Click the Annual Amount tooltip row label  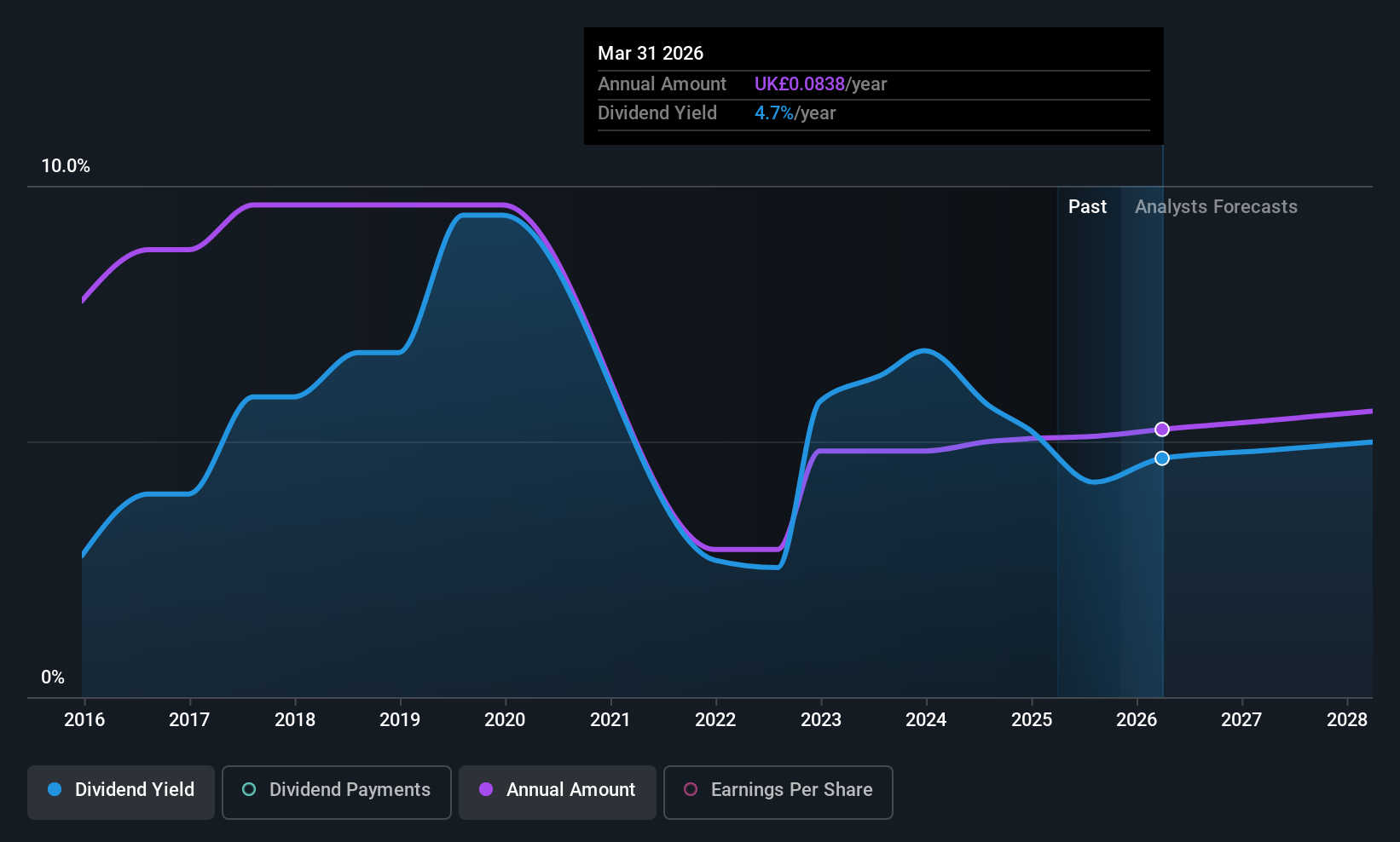coord(662,84)
